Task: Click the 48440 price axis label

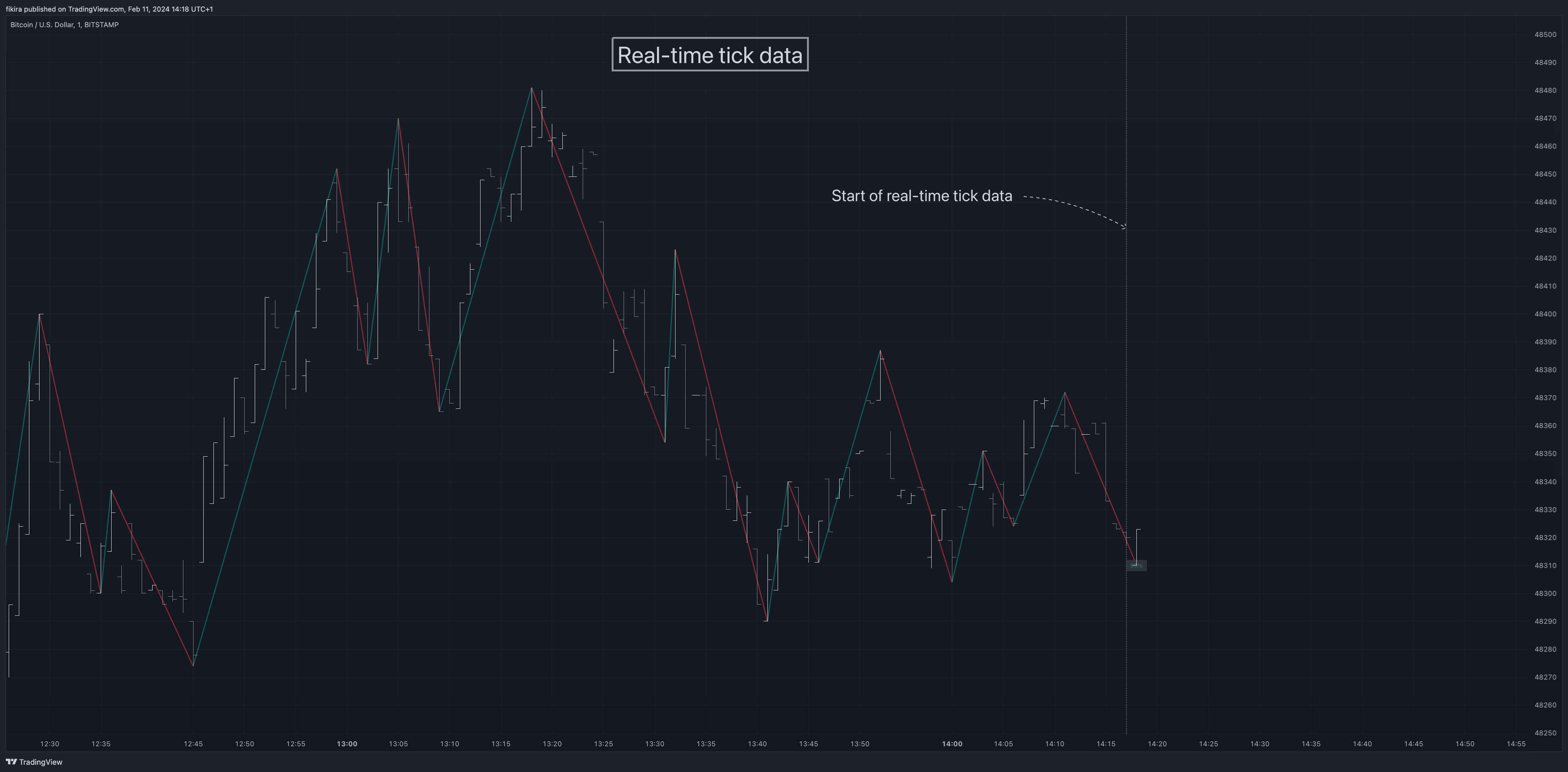Action: [1546, 202]
